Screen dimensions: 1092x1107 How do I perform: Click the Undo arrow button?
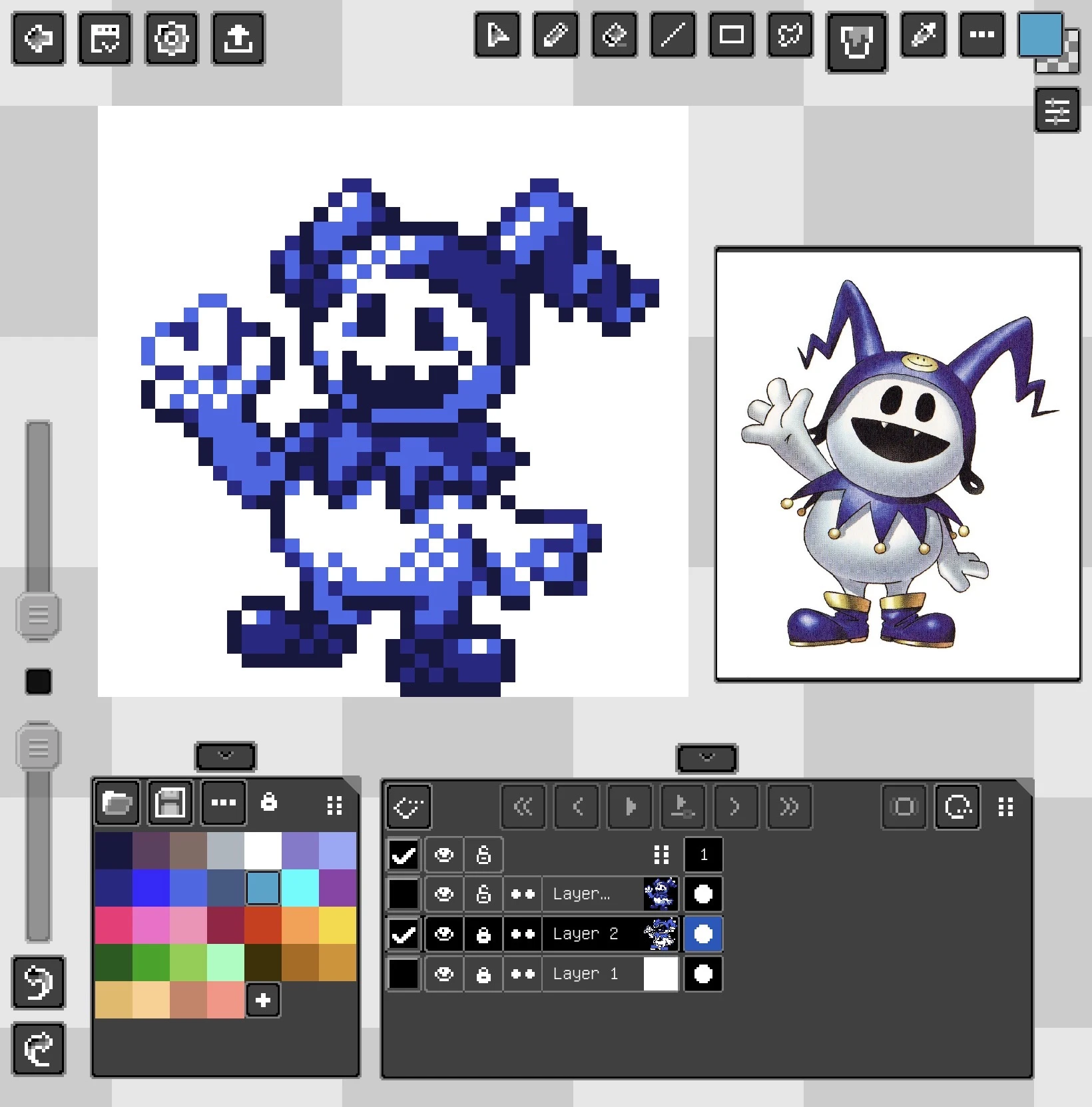point(39,982)
